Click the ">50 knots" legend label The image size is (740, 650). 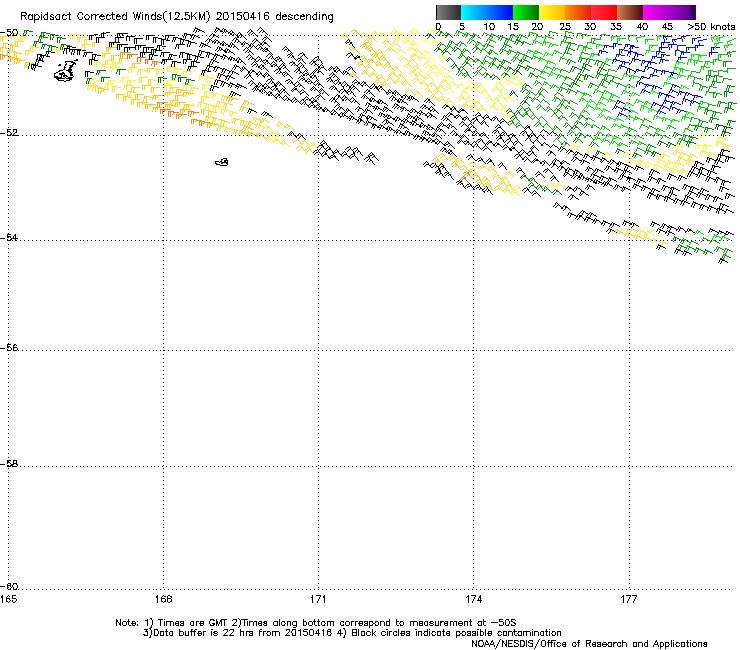pyautogui.click(x=711, y=27)
